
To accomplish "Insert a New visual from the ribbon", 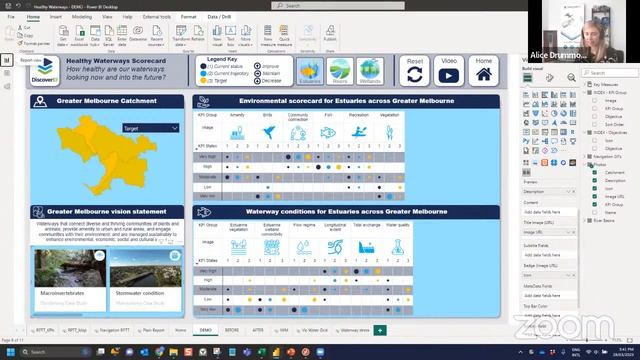I will point(217,36).
